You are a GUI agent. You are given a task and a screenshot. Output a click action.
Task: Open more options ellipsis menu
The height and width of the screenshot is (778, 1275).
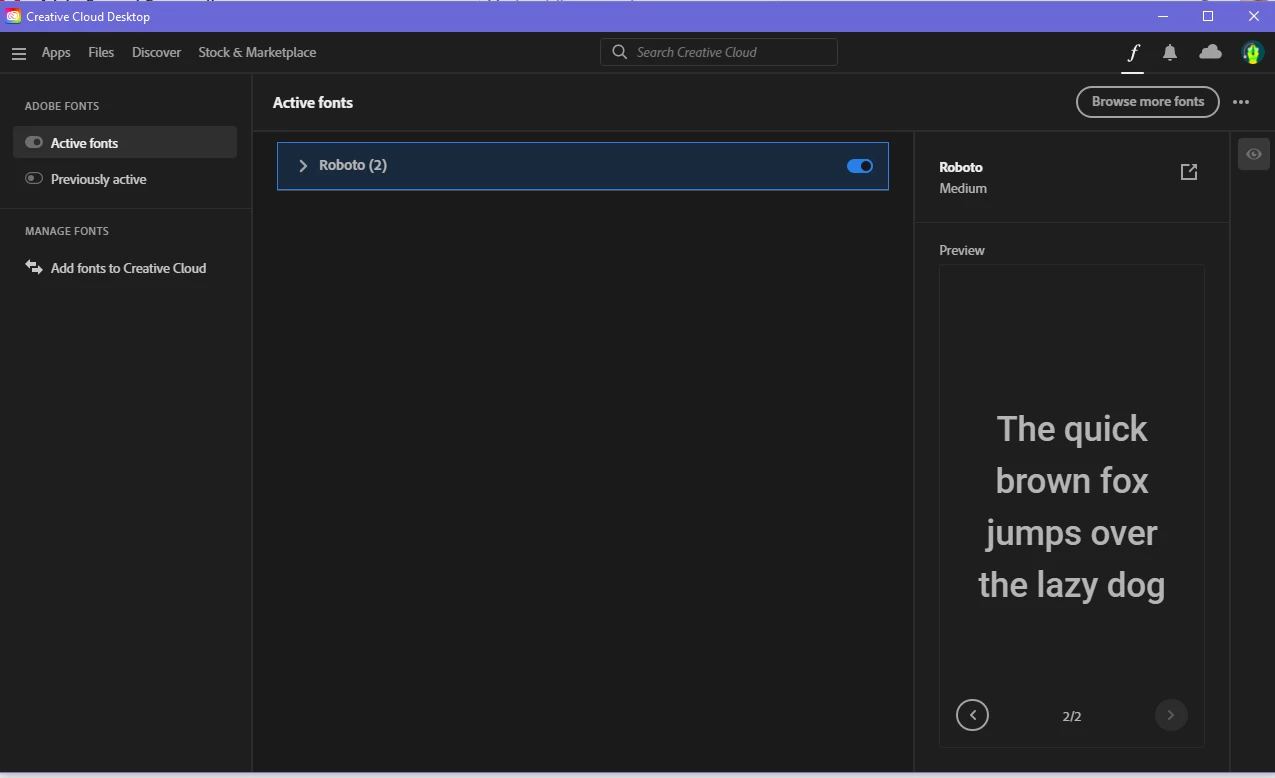pyautogui.click(x=1241, y=102)
